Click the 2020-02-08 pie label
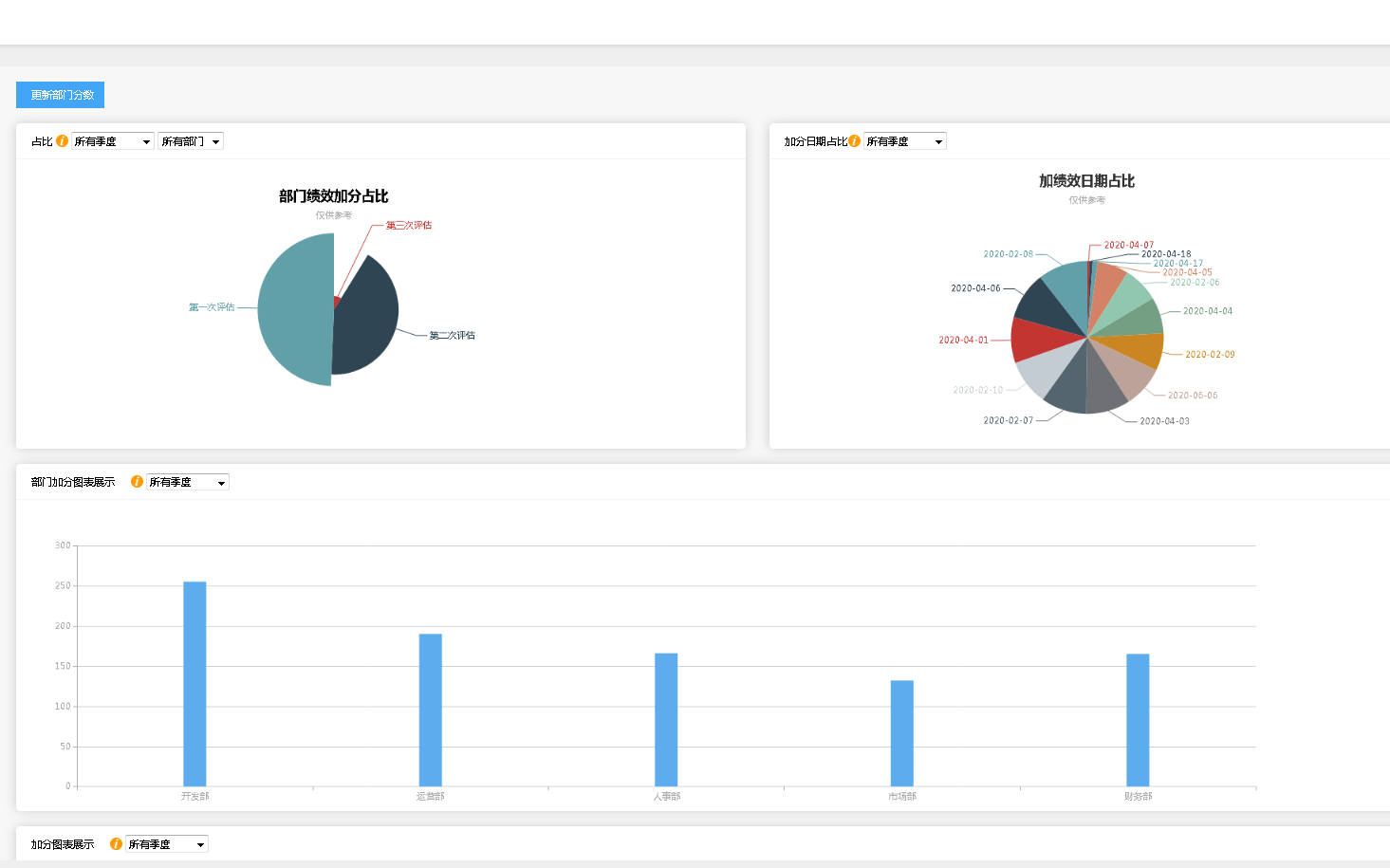This screenshot has width=1390, height=868. tap(1008, 254)
